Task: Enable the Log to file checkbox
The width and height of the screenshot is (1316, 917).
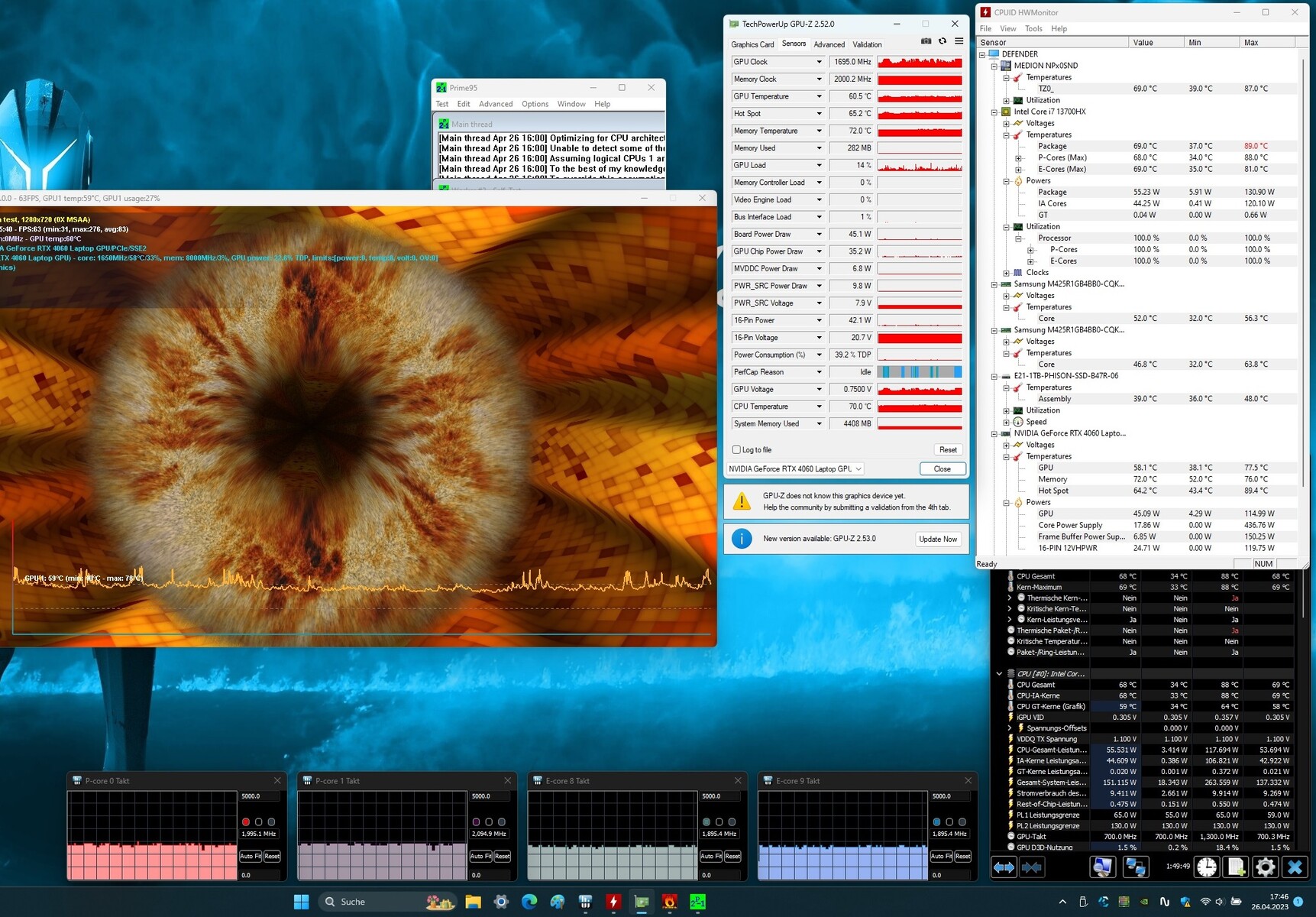Action: click(x=737, y=449)
